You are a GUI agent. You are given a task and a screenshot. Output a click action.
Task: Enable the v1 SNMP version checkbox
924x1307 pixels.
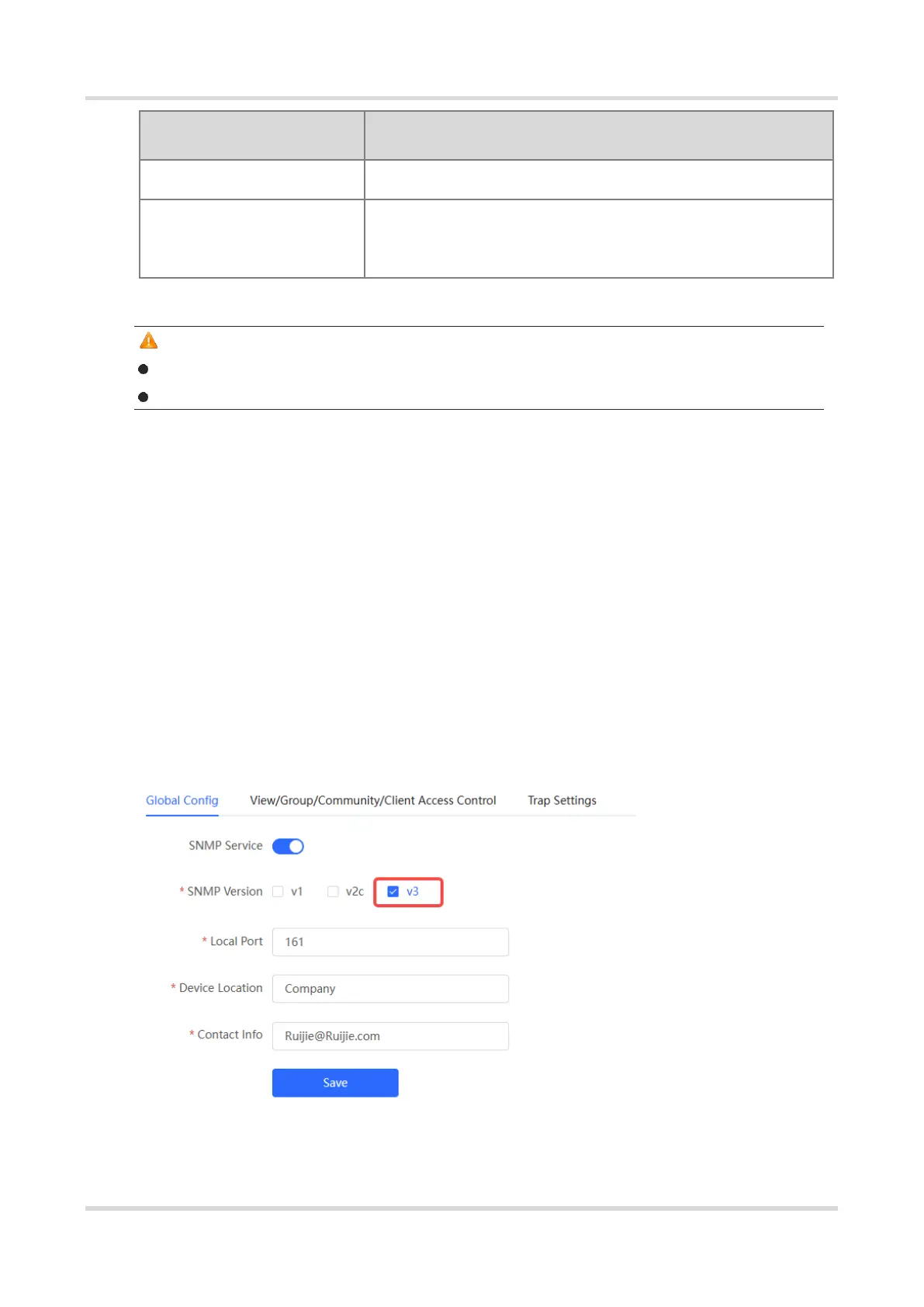pyautogui.click(x=278, y=892)
